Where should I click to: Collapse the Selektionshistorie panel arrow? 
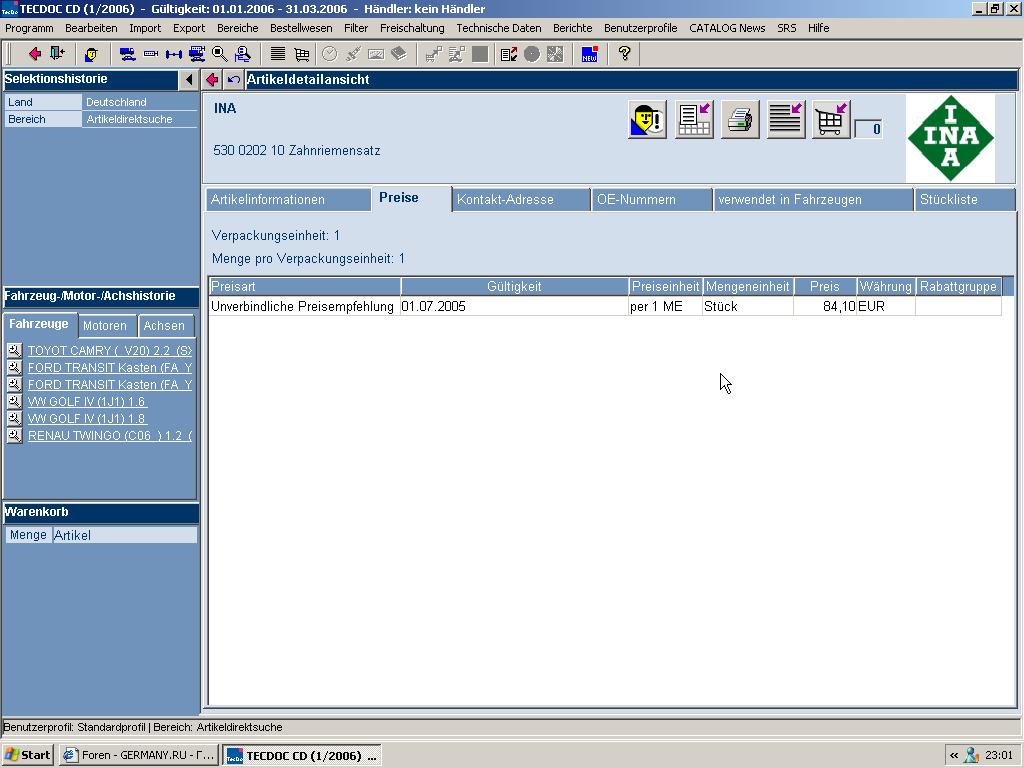tap(189, 80)
